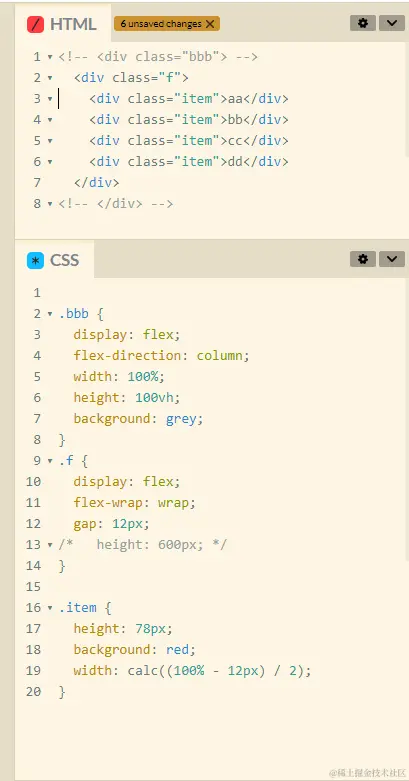The width and height of the screenshot is (409, 781).
Task: Click the 'background: red;' declaration
Action: click(135, 650)
